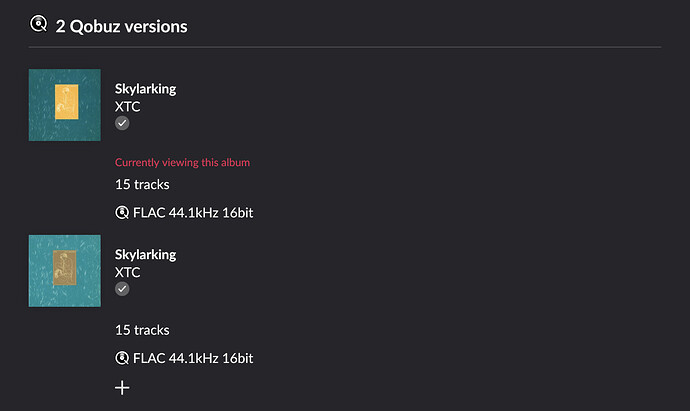Open second Skylarking album cover thumbnail
The width and height of the screenshot is (690, 411).
tap(65, 271)
